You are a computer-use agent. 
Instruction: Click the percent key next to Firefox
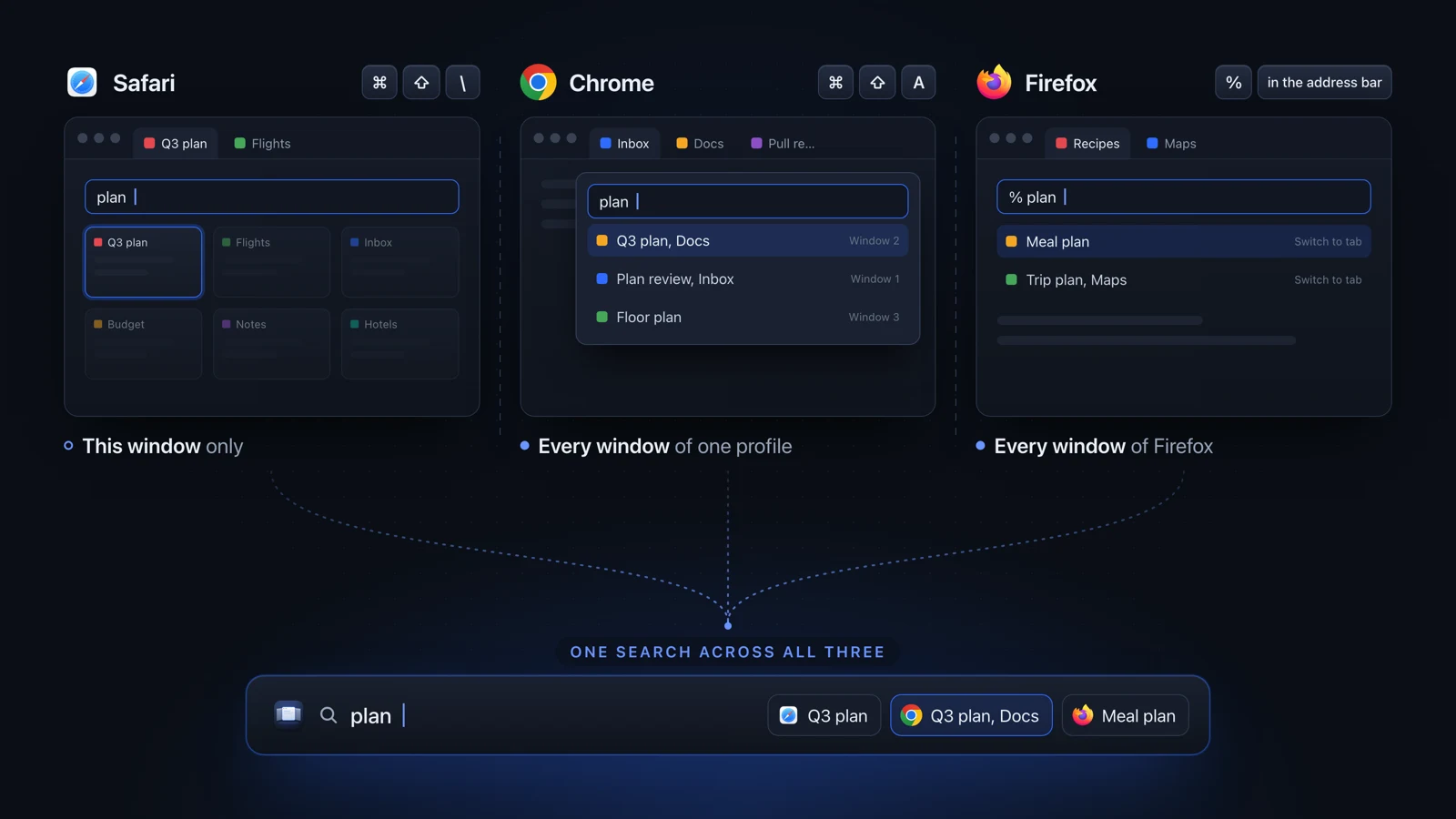click(x=1233, y=82)
